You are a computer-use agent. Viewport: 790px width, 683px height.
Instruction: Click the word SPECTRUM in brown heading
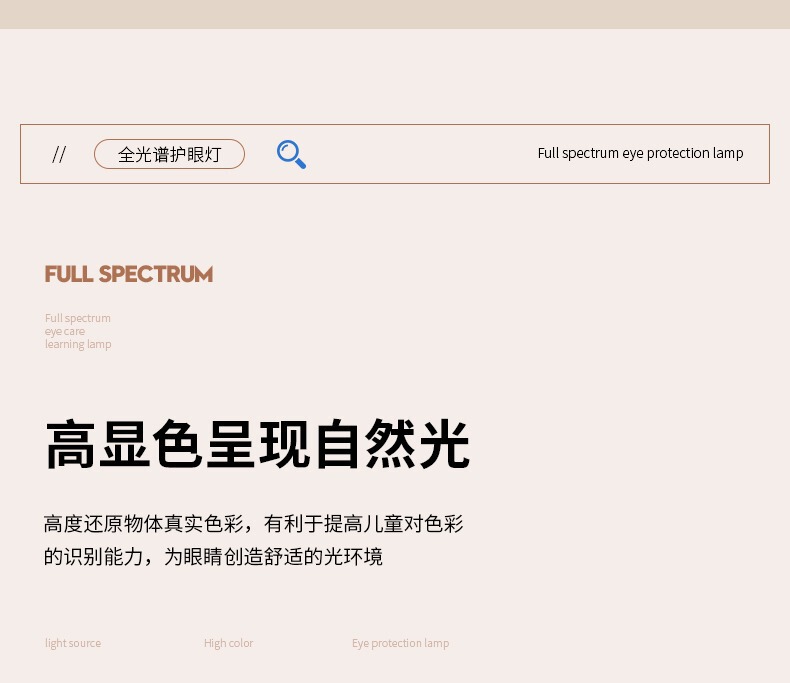(156, 274)
